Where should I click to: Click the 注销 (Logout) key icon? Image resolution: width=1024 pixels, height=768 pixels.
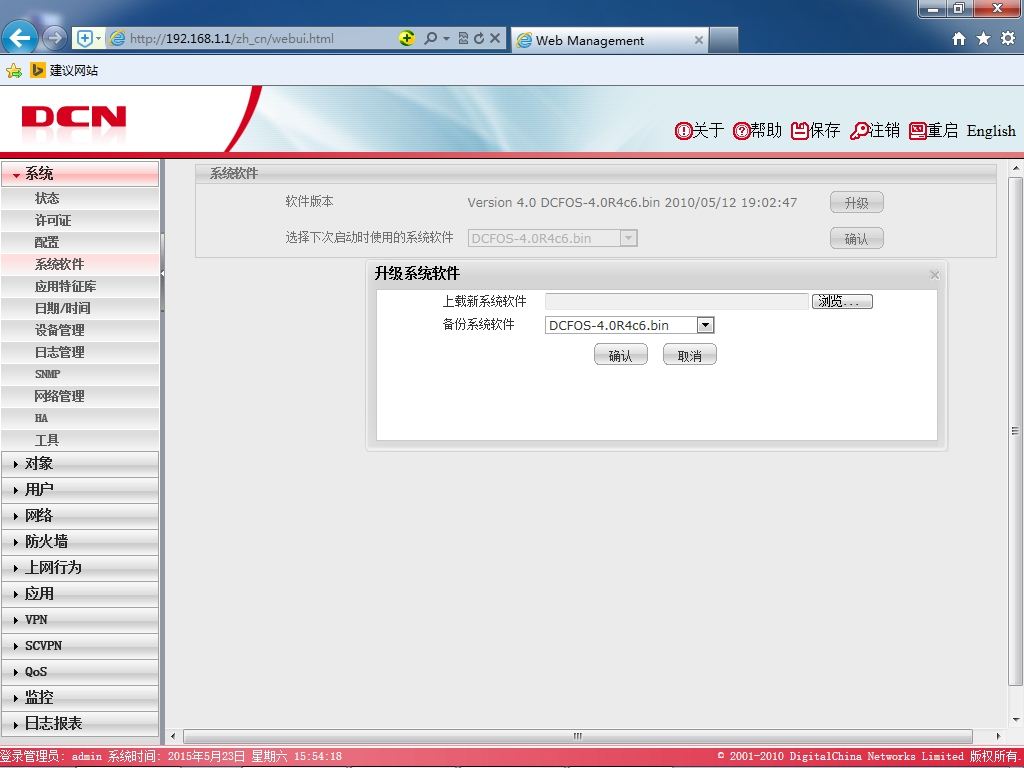859,131
